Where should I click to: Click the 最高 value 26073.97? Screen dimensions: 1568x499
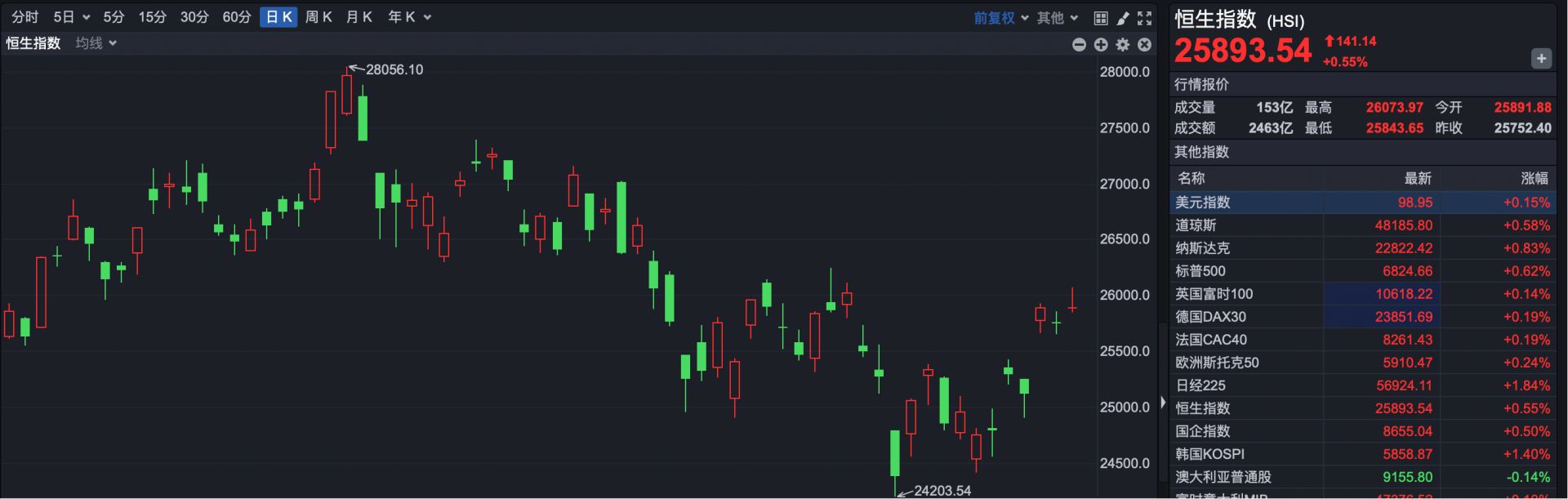[x=1394, y=108]
